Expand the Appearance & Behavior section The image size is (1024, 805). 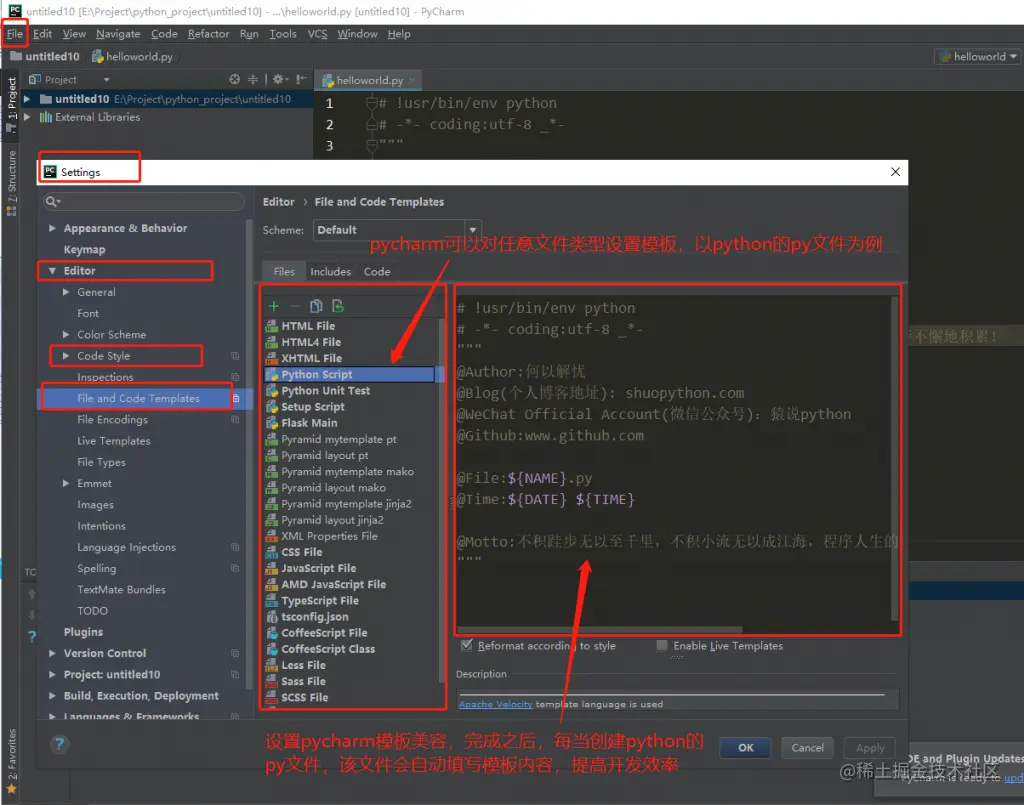[x=52, y=228]
